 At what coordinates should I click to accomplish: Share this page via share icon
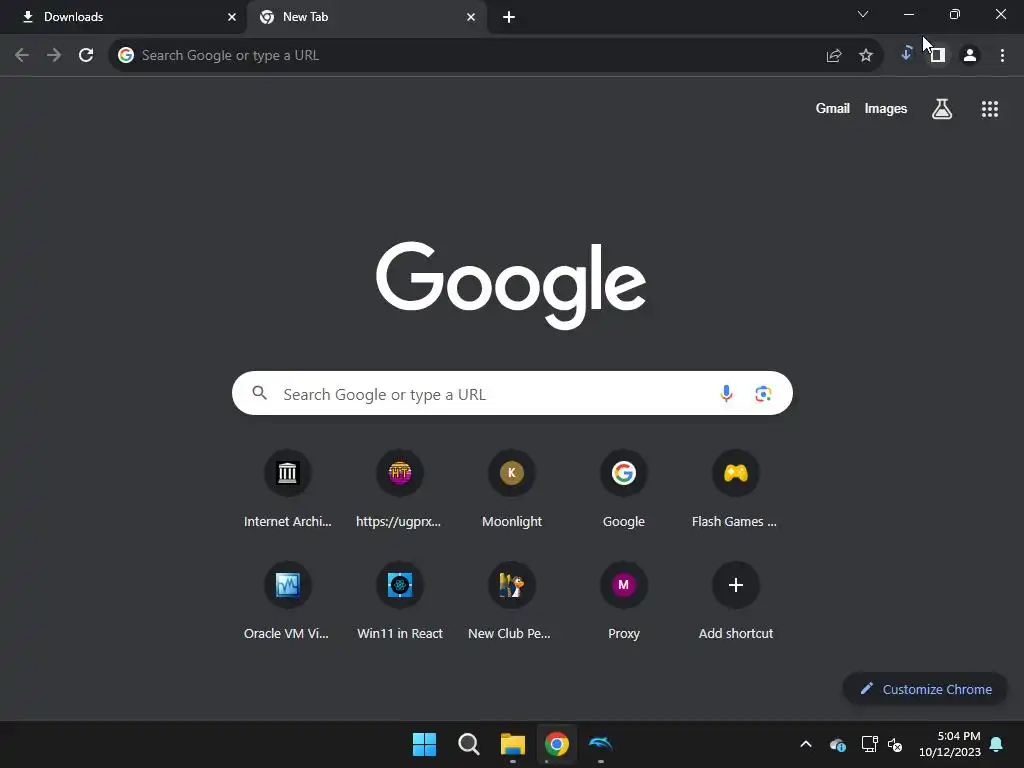click(x=834, y=56)
